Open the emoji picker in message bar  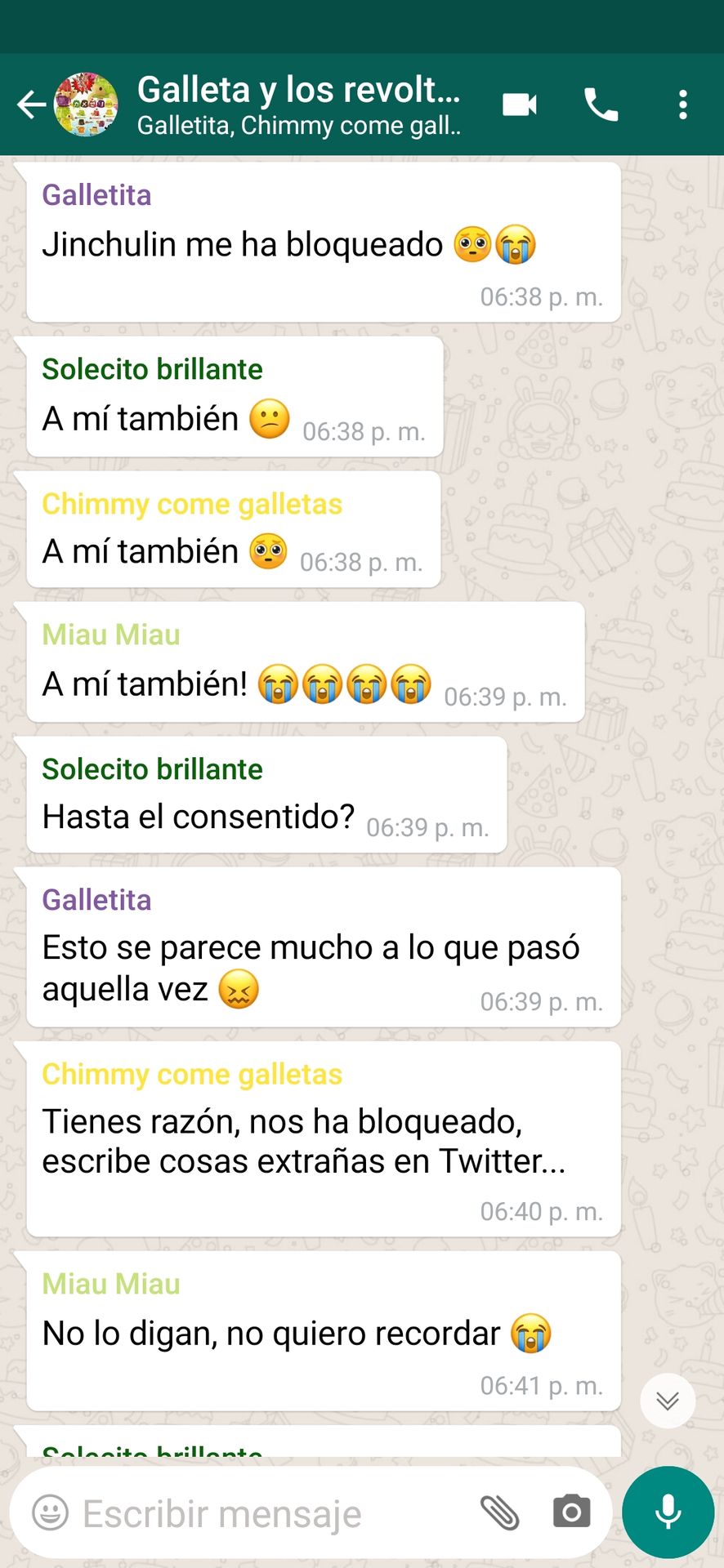[50, 1512]
